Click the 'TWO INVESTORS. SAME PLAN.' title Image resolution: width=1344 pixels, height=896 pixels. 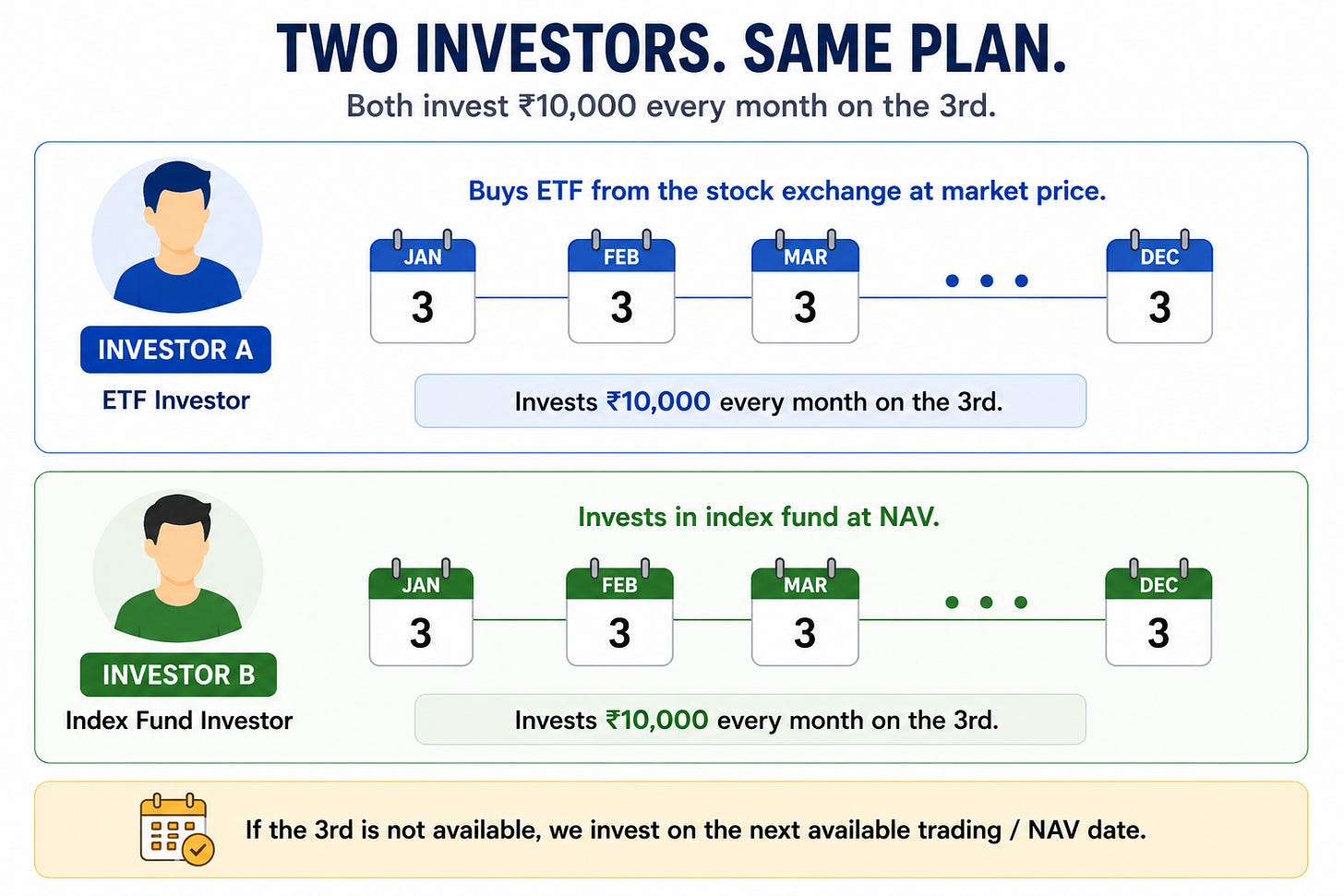671,48
